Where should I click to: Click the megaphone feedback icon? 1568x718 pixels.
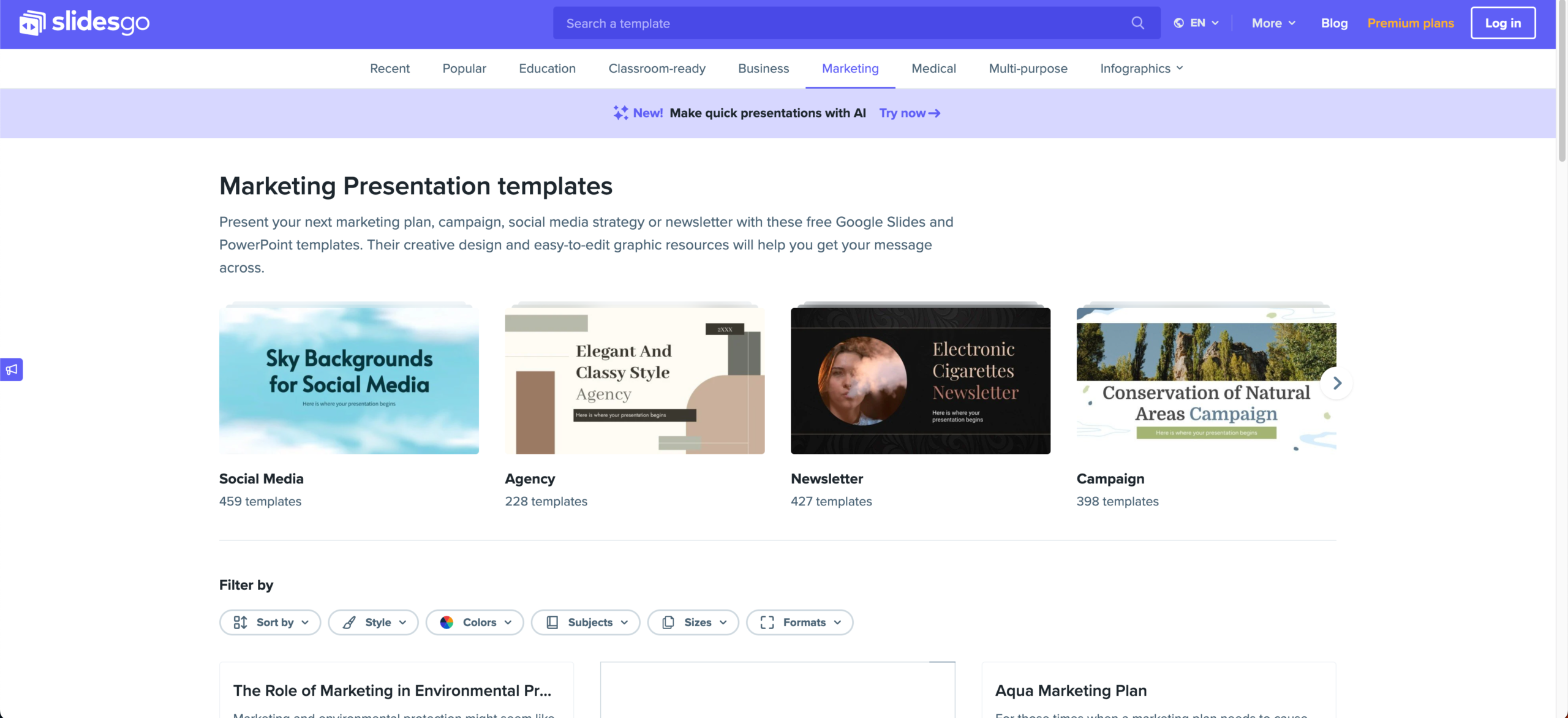tap(12, 369)
